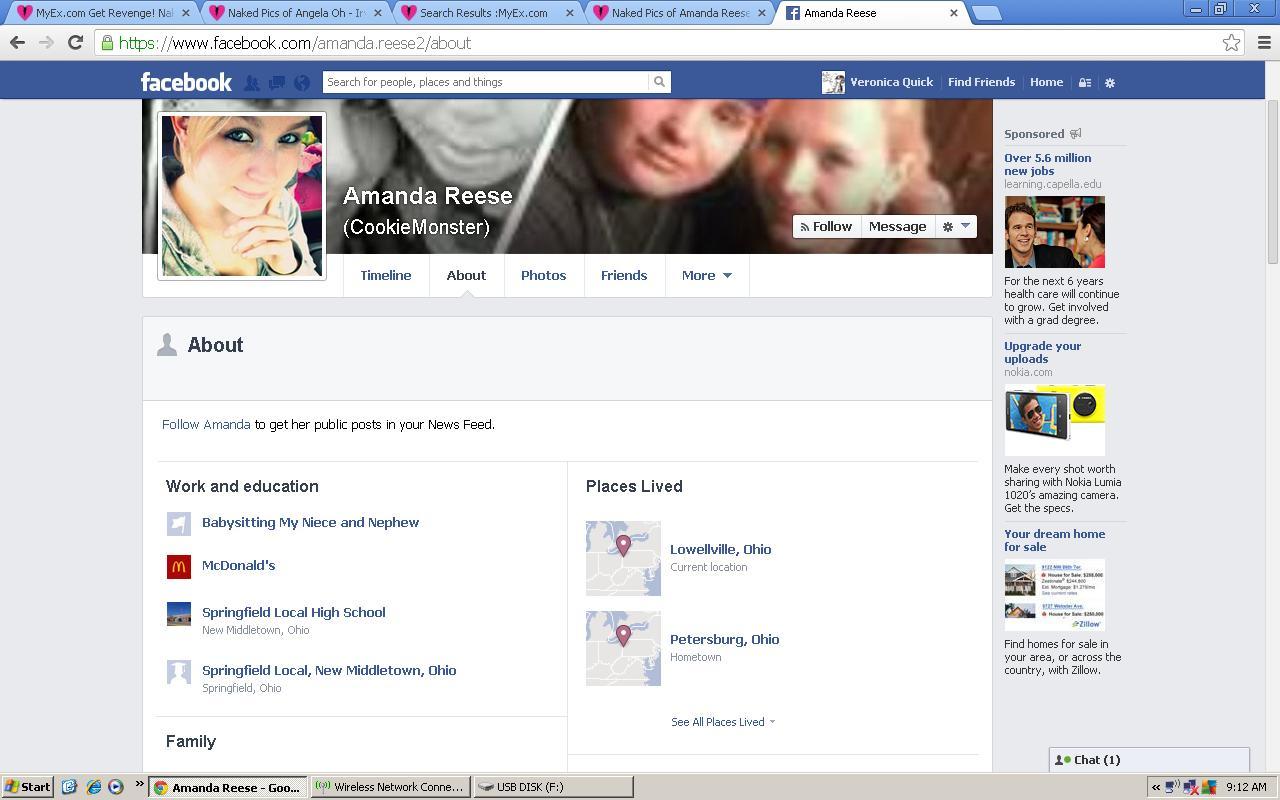Click the quick launch Internet Explorer icon

pyautogui.click(x=93, y=787)
